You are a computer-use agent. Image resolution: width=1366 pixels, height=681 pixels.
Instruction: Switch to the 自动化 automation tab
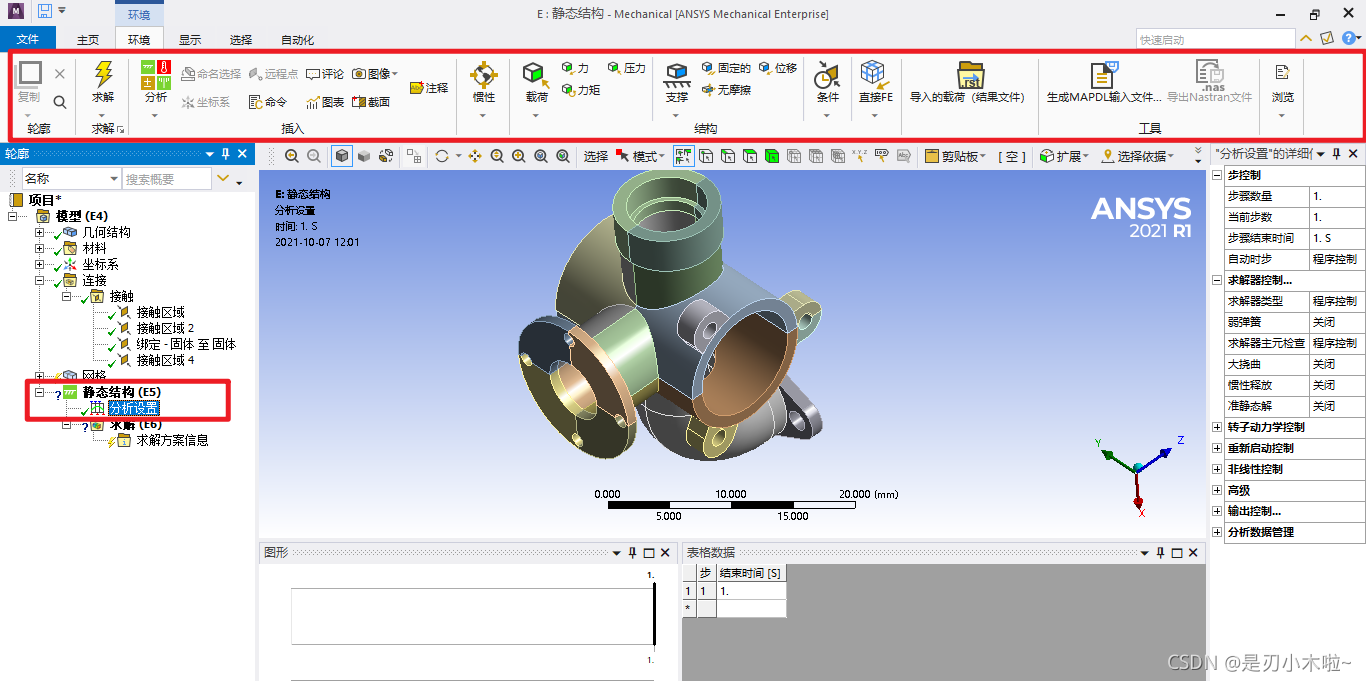[x=297, y=40]
